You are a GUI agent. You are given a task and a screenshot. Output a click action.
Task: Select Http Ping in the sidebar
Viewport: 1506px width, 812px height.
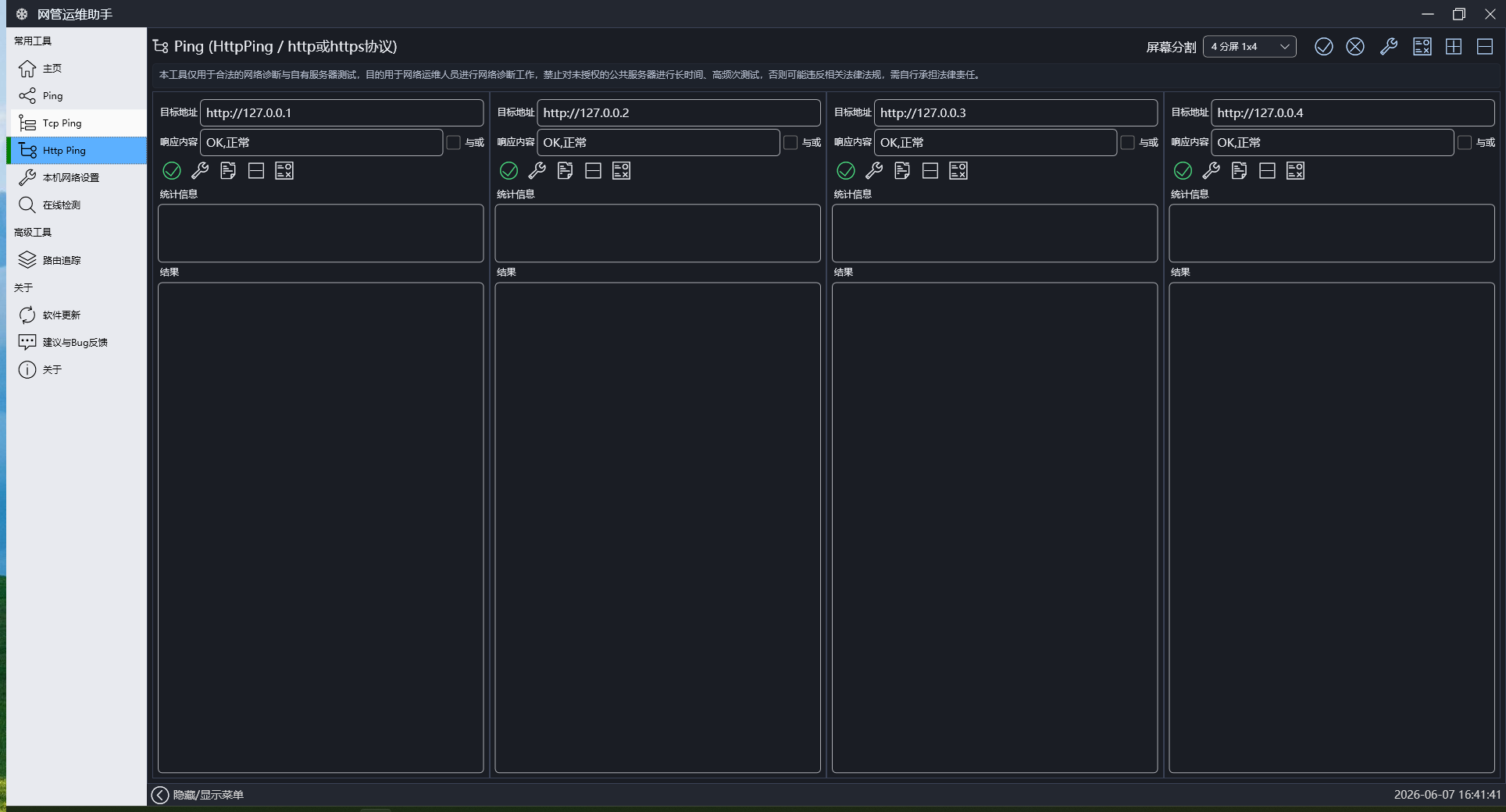(x=77, y=151)
